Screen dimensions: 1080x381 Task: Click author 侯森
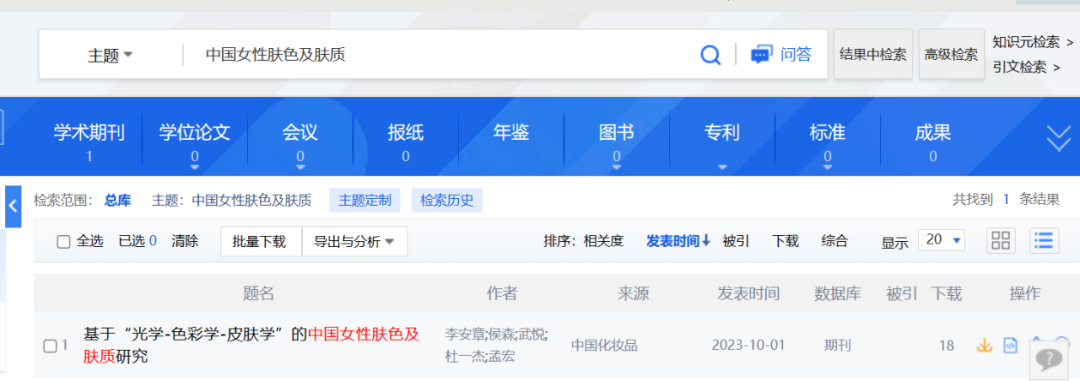click(501, 336)
